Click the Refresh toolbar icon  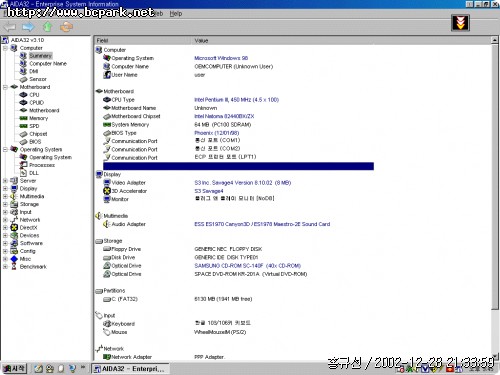67,27
